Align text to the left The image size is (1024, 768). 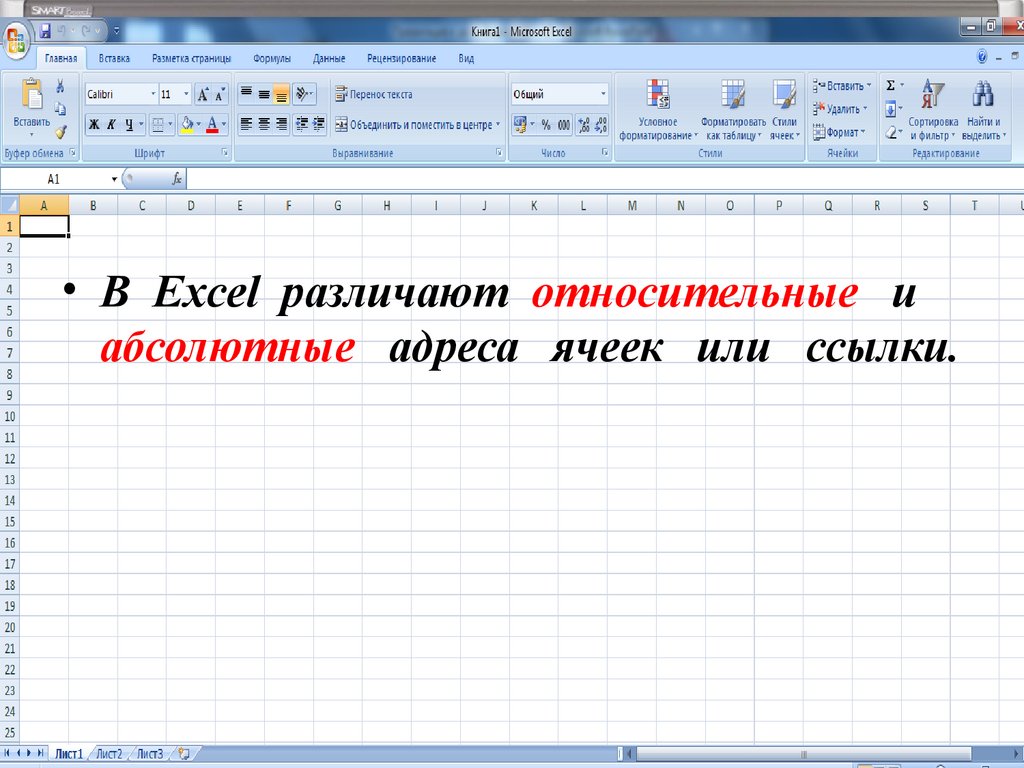(x=246, y=124)
